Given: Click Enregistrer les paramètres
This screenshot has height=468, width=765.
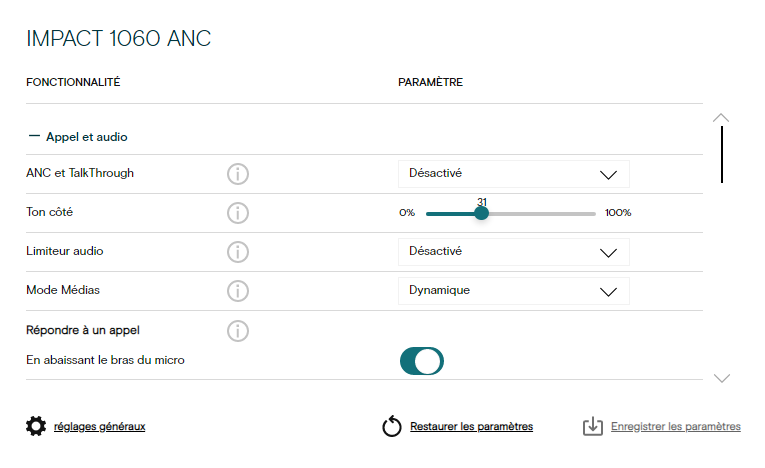Looking at the screenshot, I should click(x=676, y=427).
